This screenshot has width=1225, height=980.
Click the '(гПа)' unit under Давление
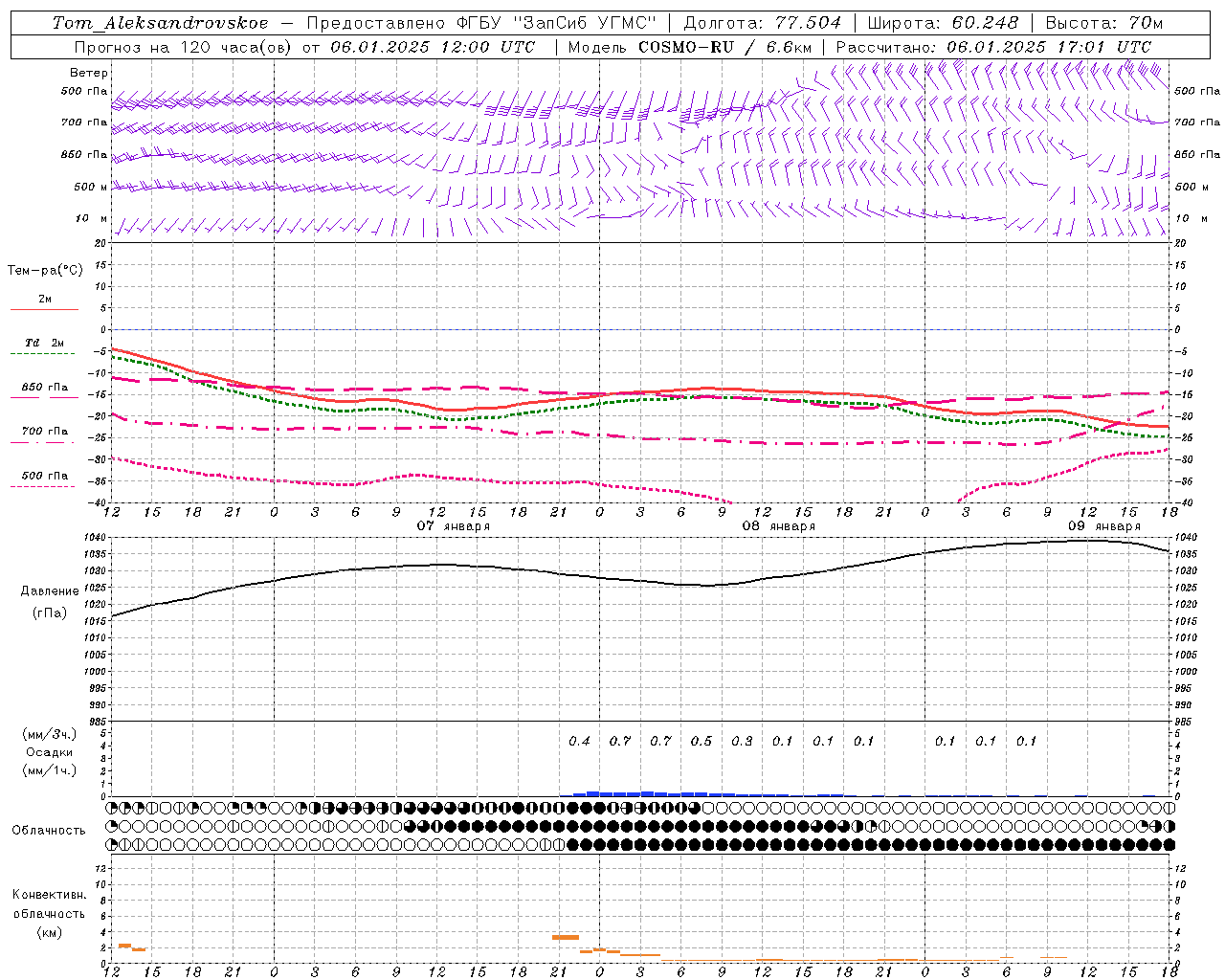click(50, 613)
